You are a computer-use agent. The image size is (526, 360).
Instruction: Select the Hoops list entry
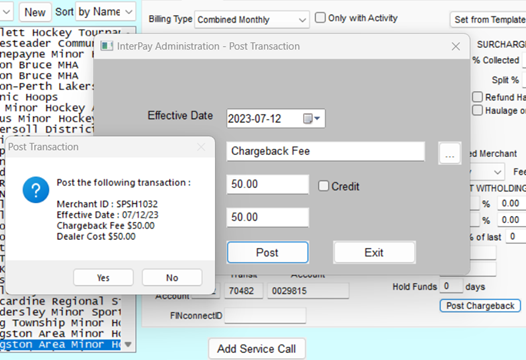click(47, 97)
